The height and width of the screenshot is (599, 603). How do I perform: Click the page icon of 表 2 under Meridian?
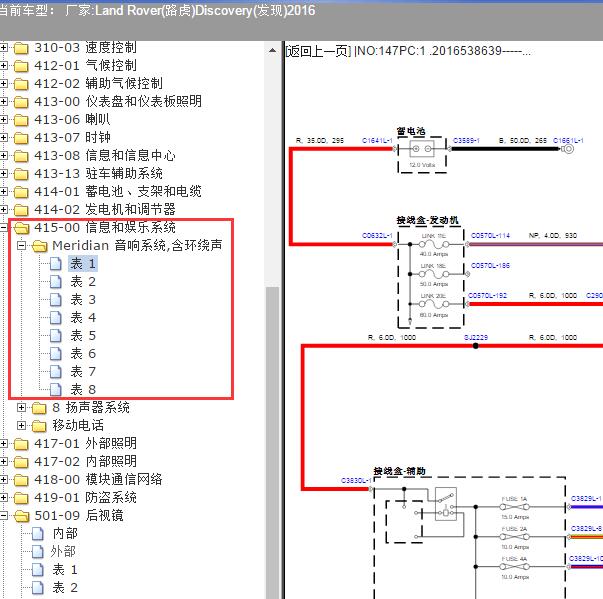coord(56,282)
